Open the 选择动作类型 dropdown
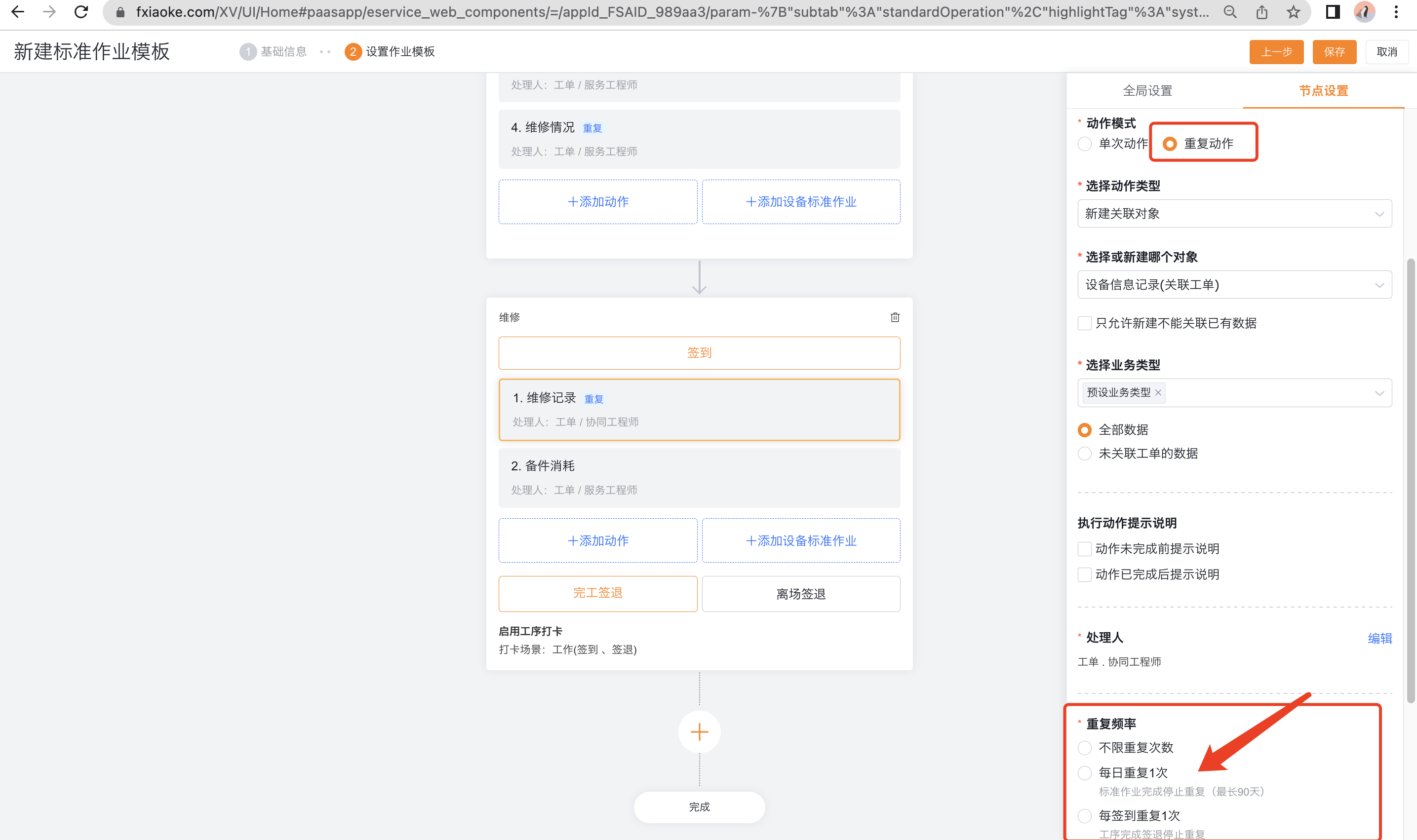The image size is (1417, 840). pyautogui.click(x=1234, y=213)
